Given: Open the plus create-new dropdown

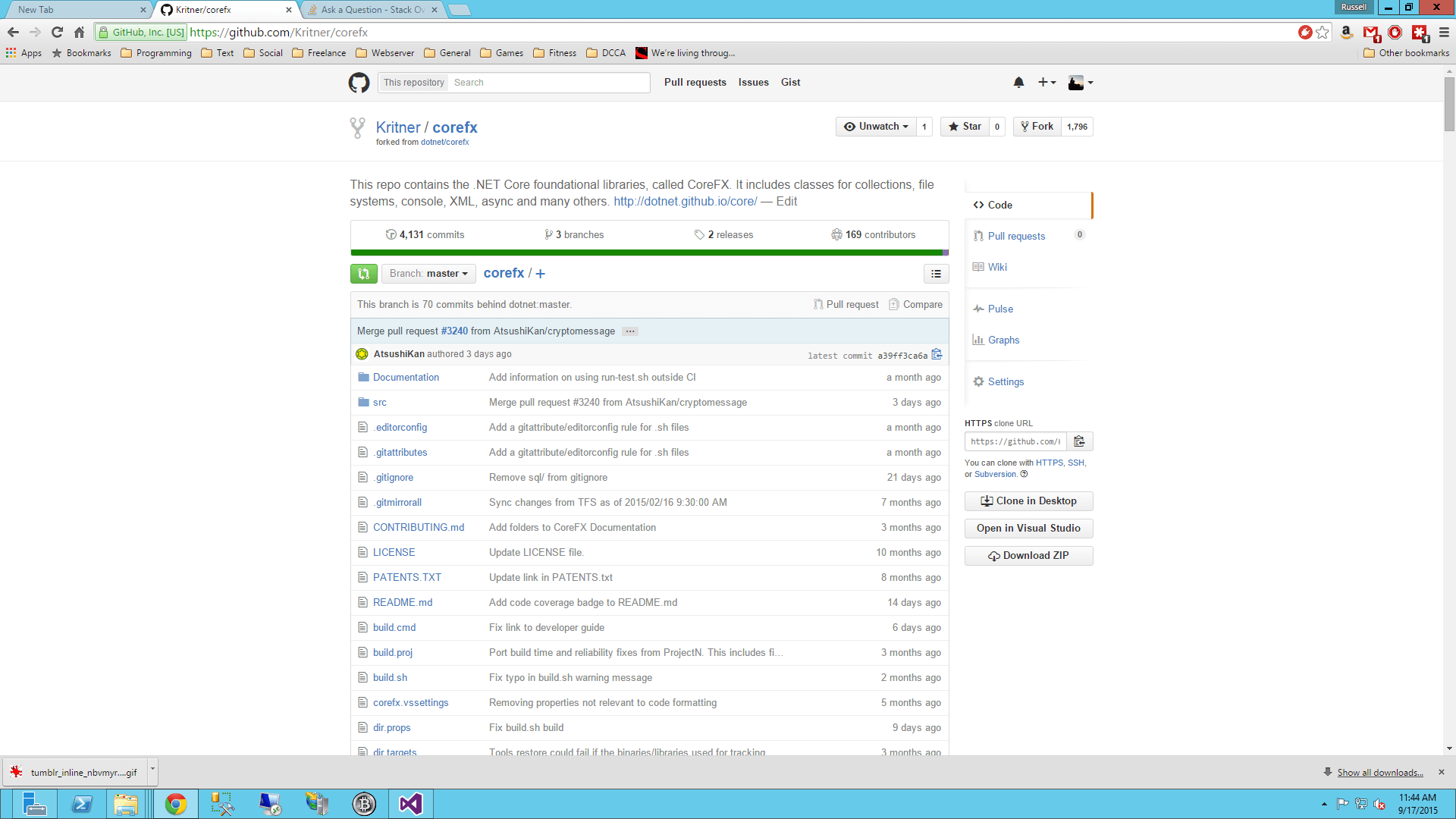Looking at the screenshot, I should 1046,83.
